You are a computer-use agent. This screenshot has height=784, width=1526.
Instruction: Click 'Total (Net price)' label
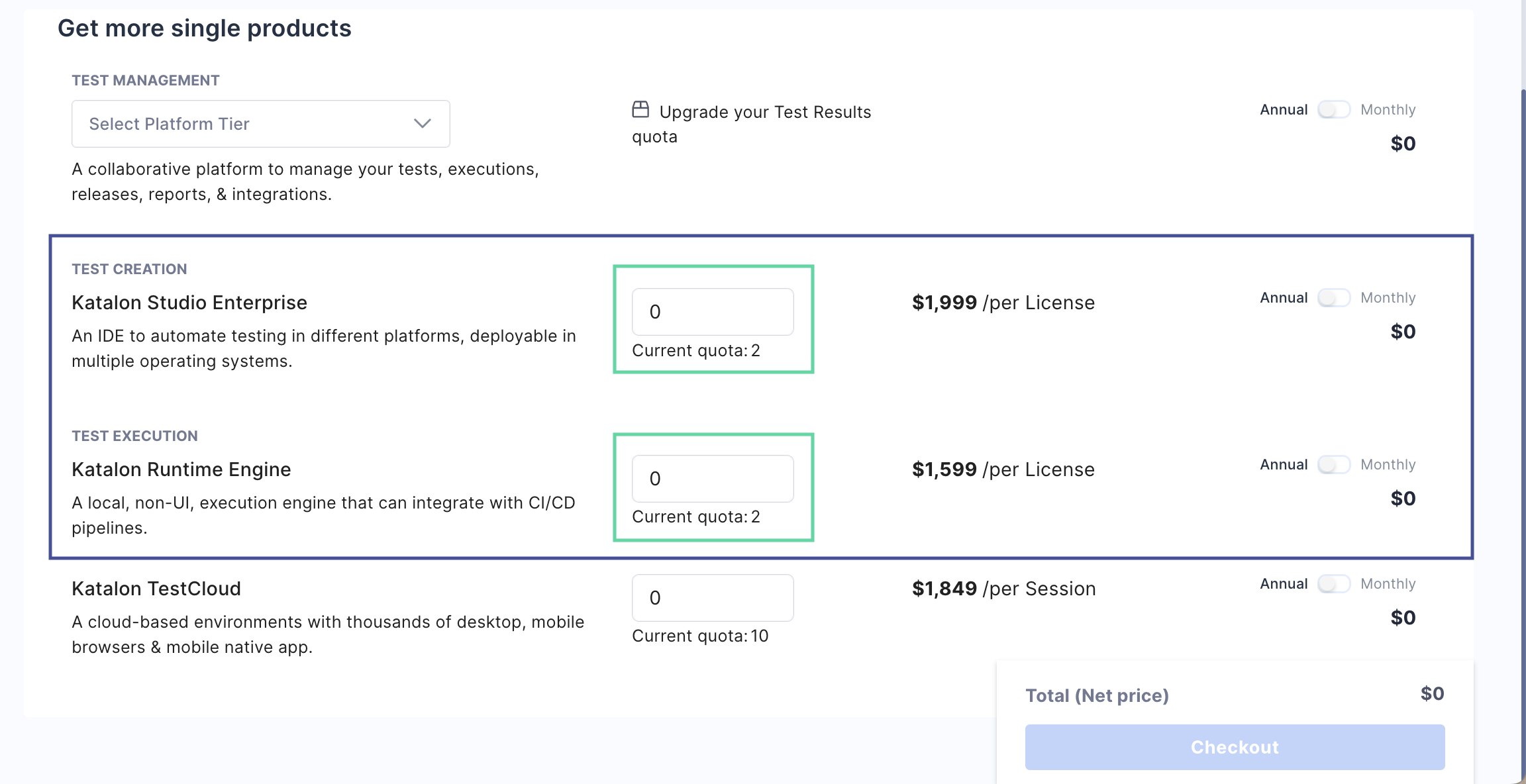coord(1097,695)
